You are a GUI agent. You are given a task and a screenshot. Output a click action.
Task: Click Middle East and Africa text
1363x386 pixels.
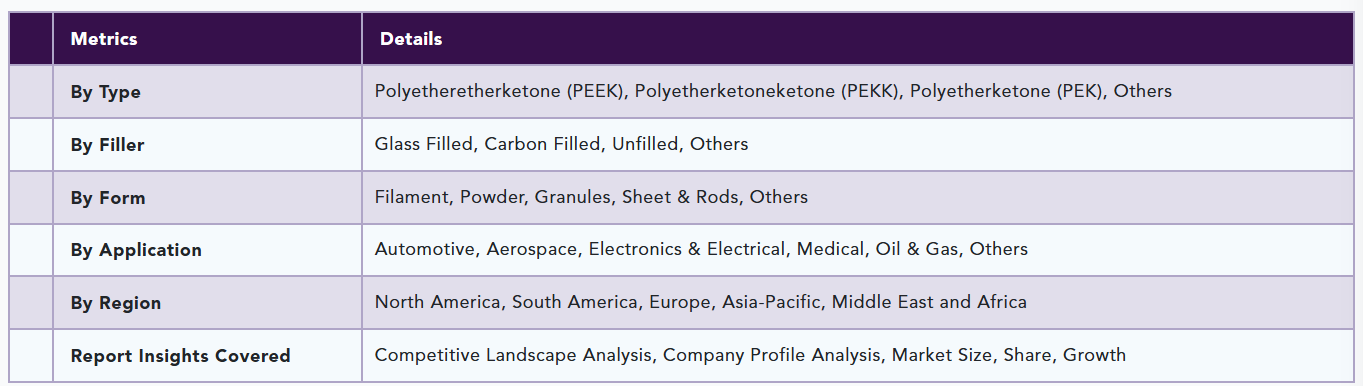[x=929, y=302]
